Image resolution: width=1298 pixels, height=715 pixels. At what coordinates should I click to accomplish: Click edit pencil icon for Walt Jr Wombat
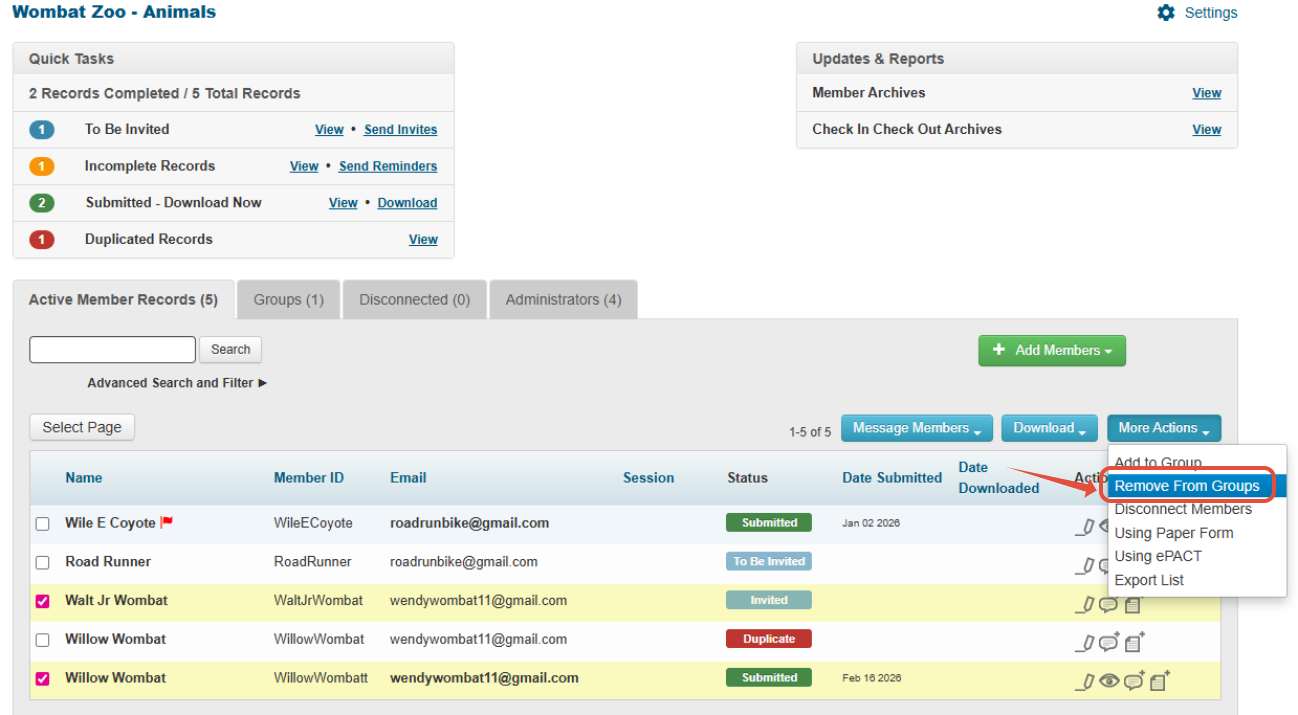(x=1085, y=605)
